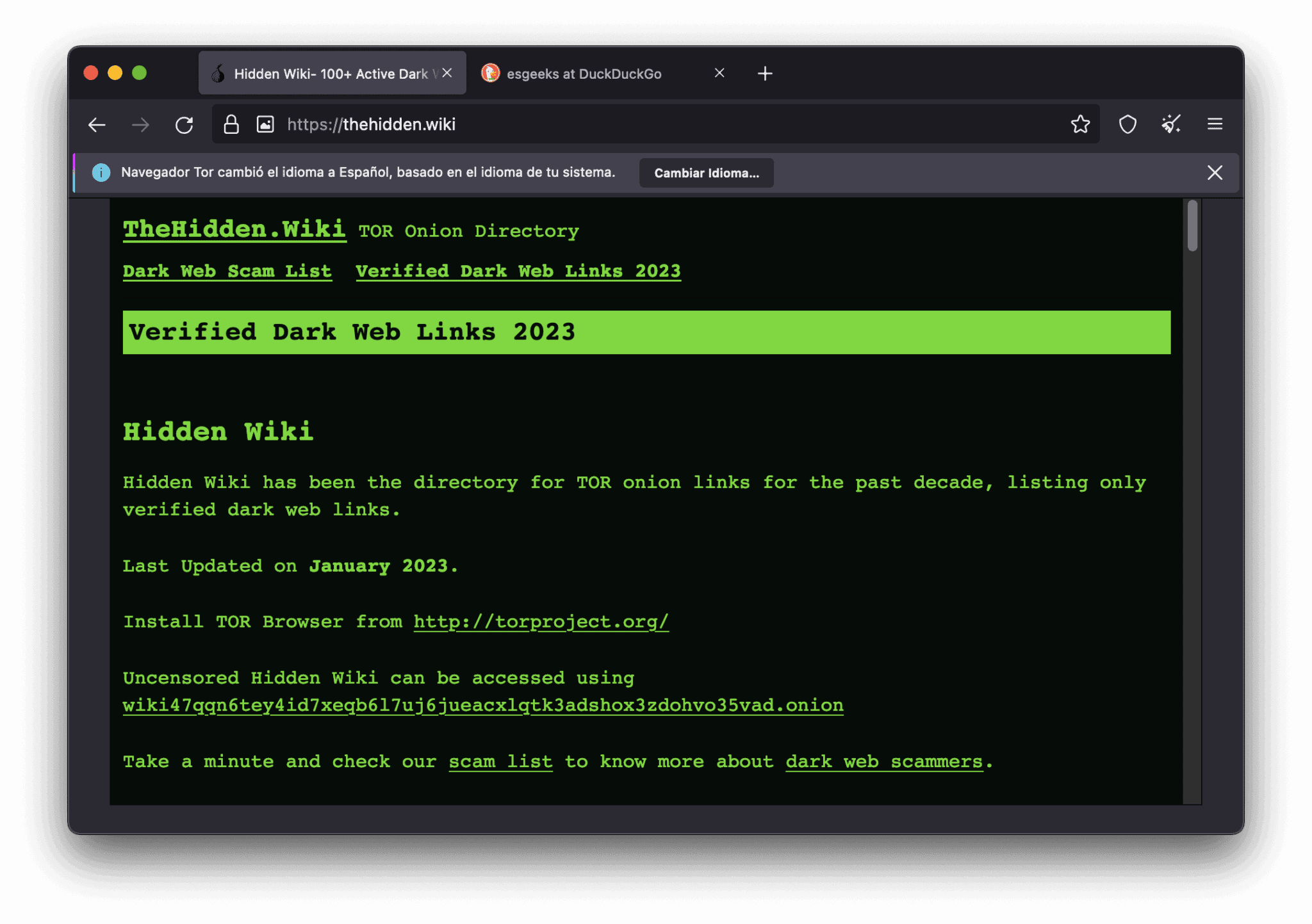The image size is (1312, 924).
Task: Dismiss the language notification bar
Action: pos(1215,172)
